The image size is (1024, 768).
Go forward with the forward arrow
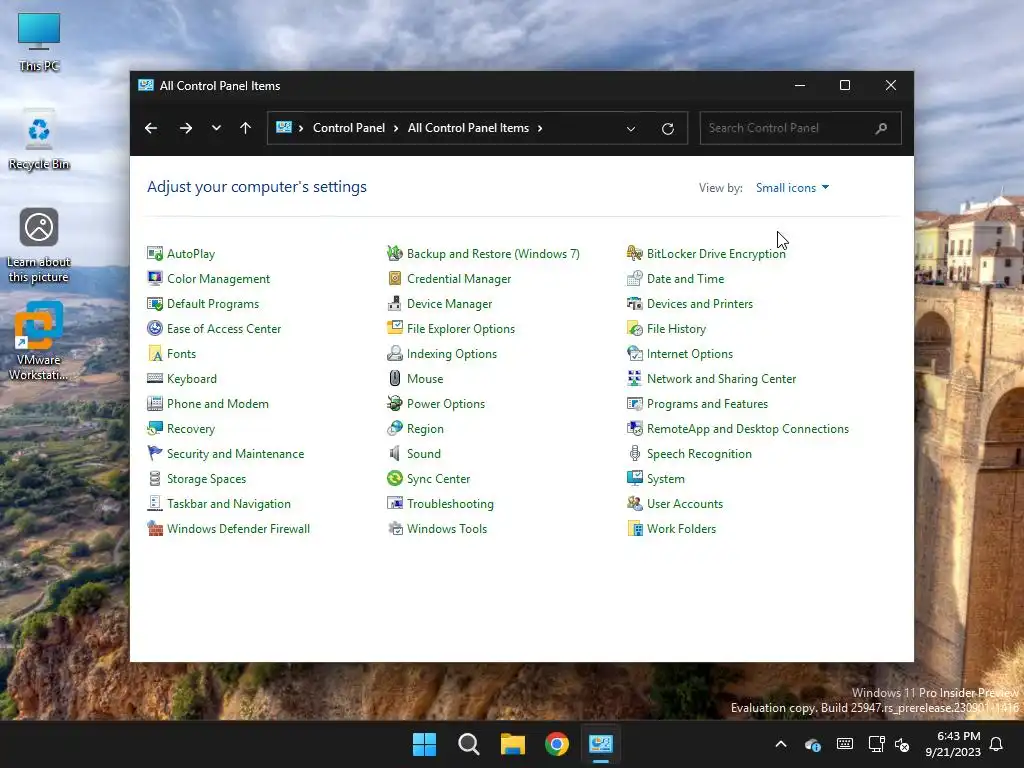coord(186,128)
